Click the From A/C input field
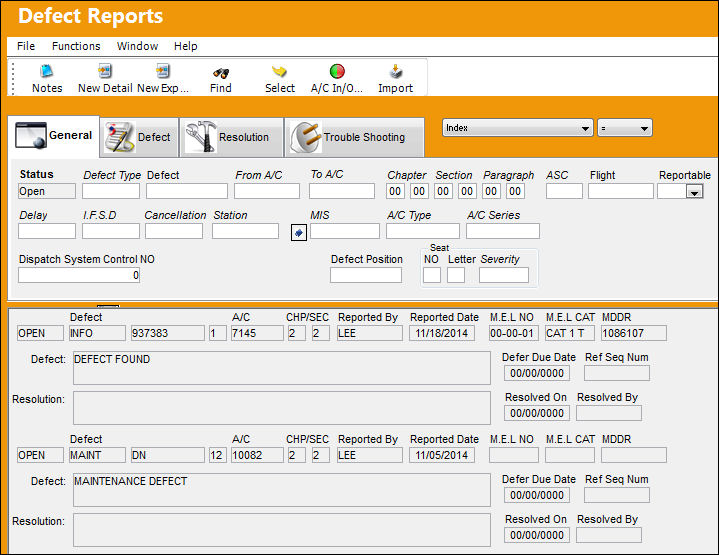 (x=267, y=191)
